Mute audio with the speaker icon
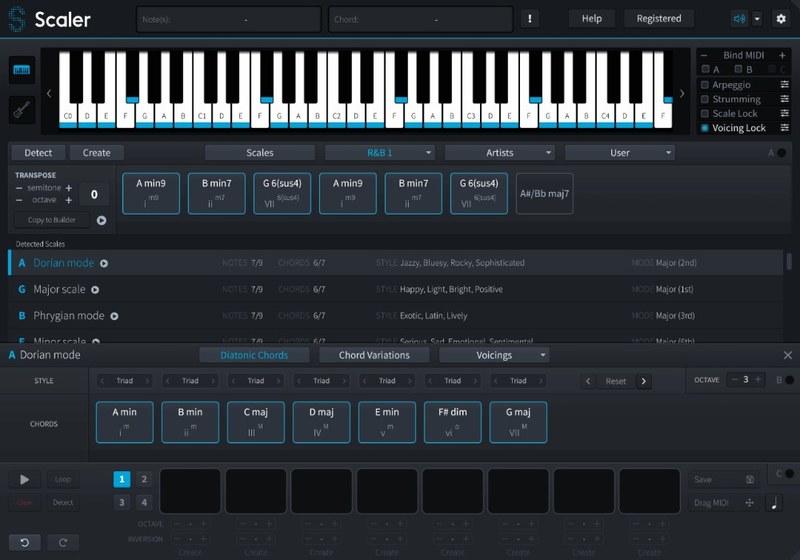800x560 pixels. tap(739, 18)
